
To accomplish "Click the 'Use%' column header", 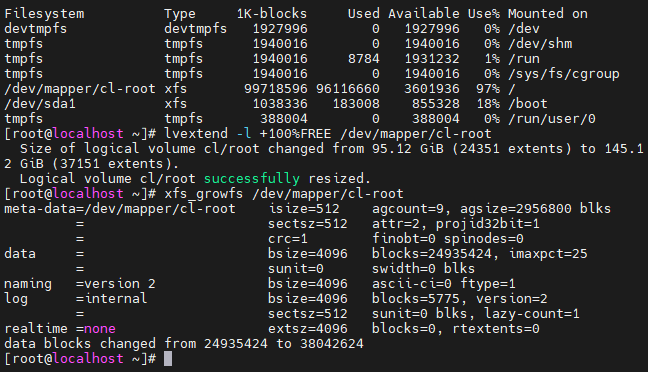I will pos(484,14).
